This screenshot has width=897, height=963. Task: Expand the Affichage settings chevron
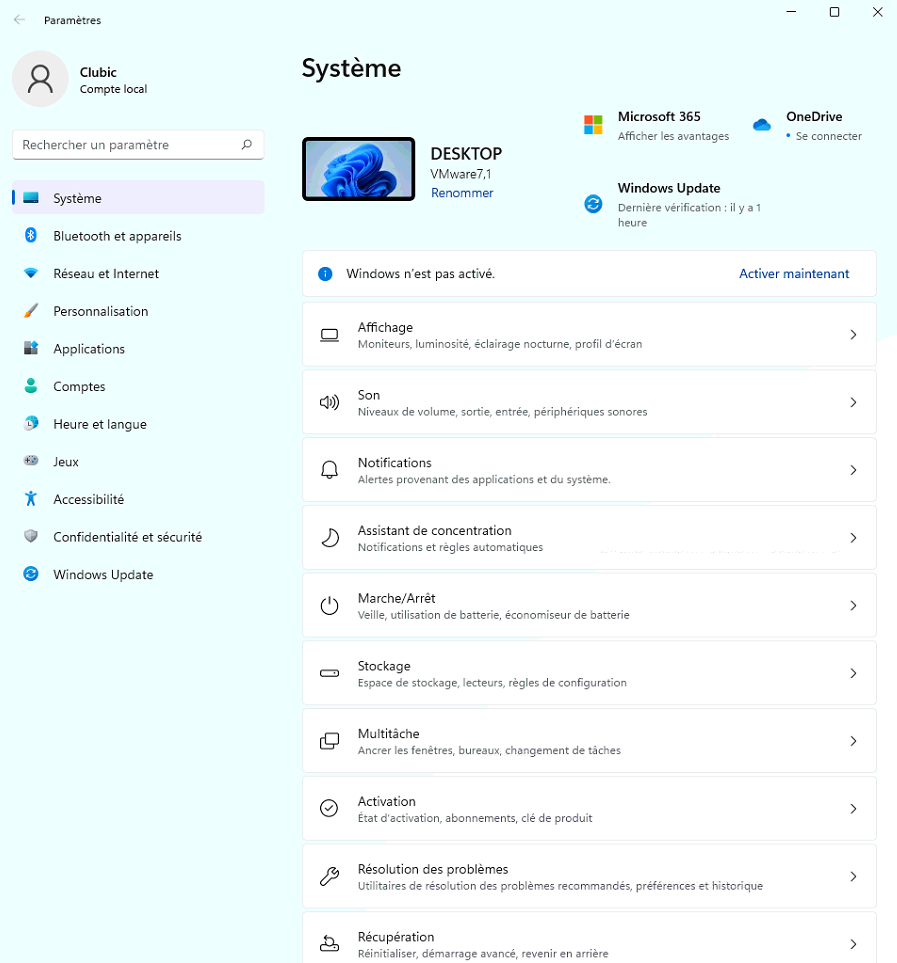pyautogui.click(x=853, y=335)
